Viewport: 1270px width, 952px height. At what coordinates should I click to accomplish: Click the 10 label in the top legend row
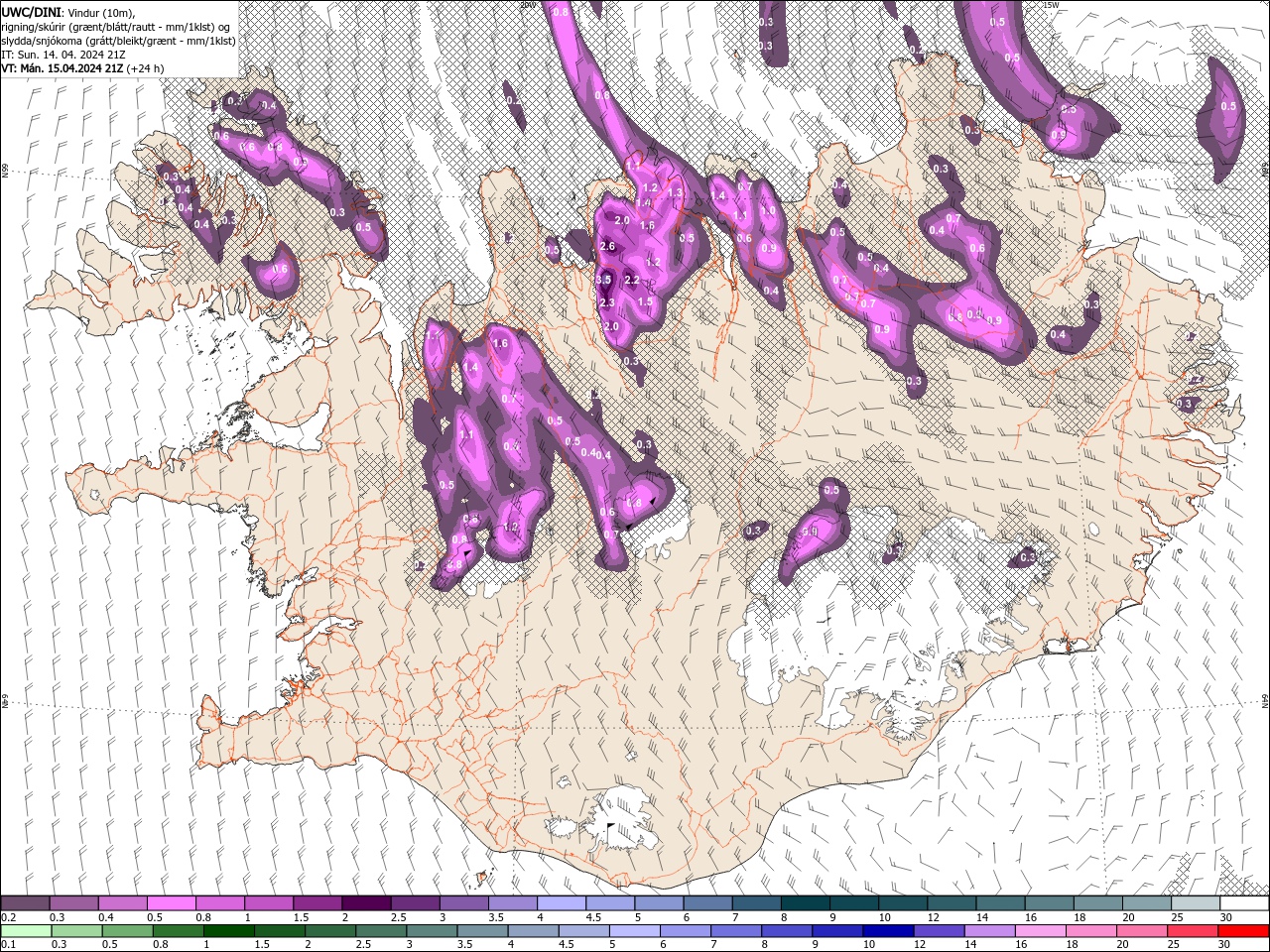pos(885,917)
